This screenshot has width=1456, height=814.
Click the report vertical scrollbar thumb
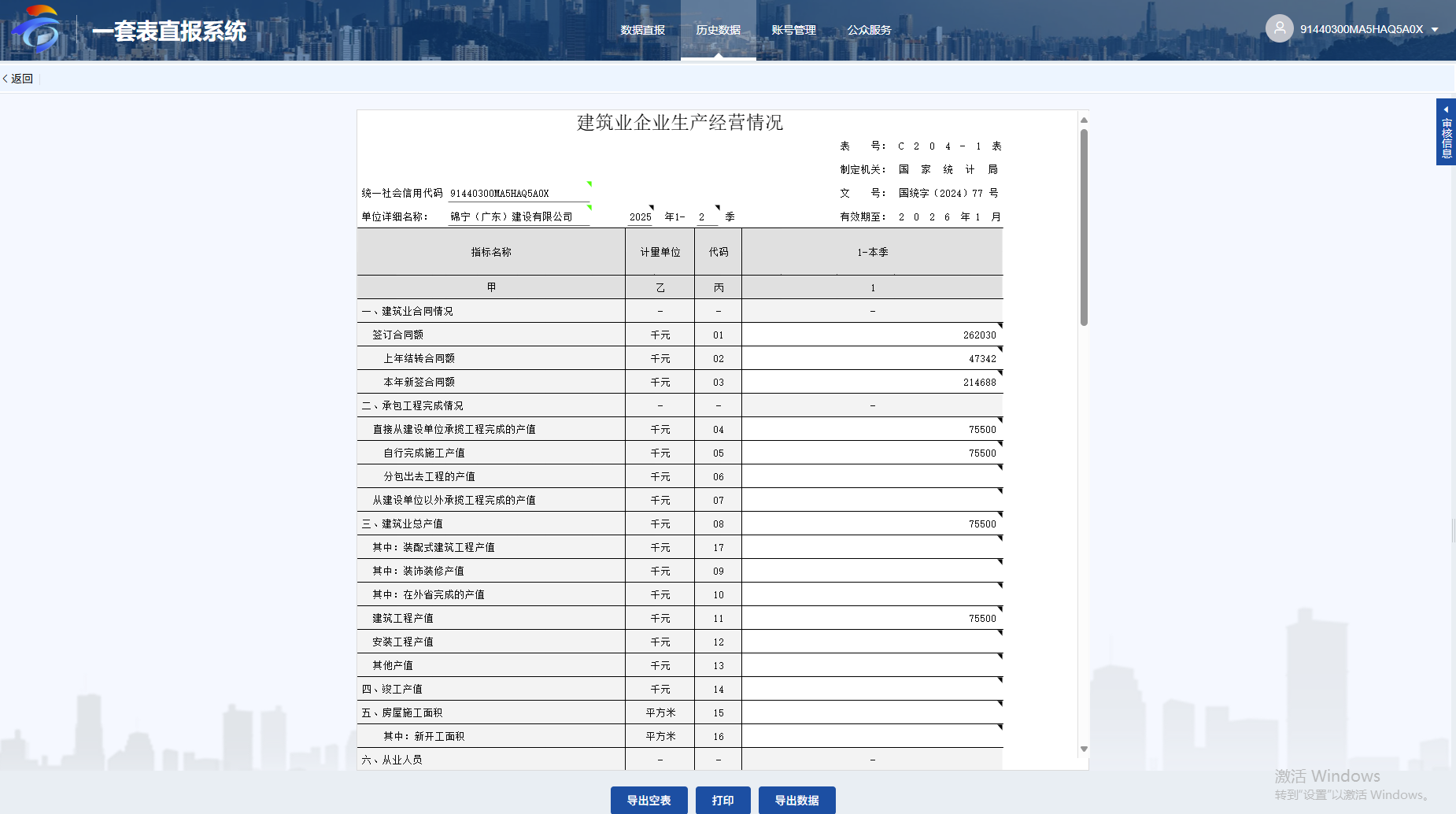pyautogui.click(x=1084, y=228)
